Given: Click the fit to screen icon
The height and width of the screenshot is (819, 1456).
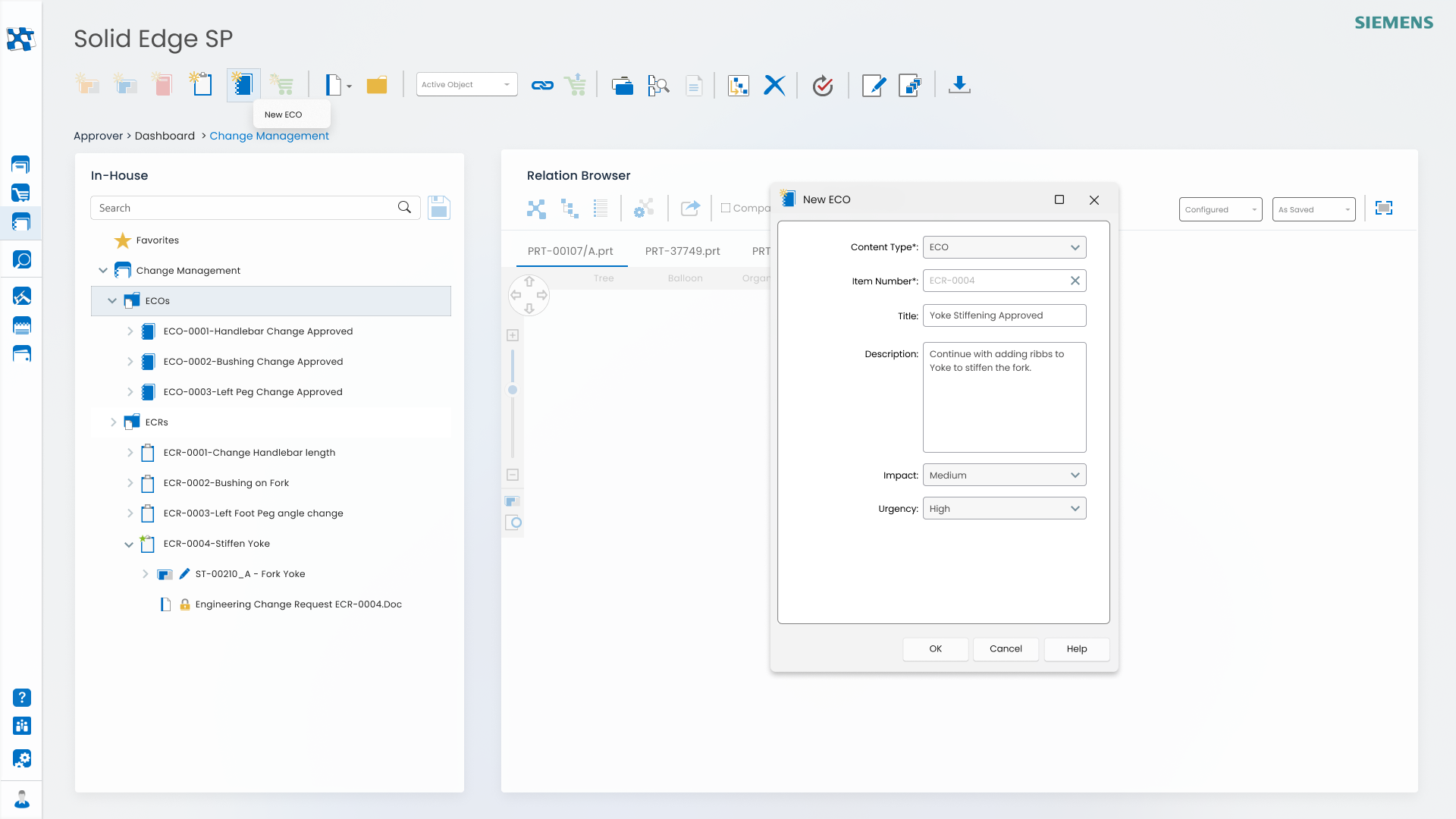Looking at the screenshot, I should (1384, 208).
